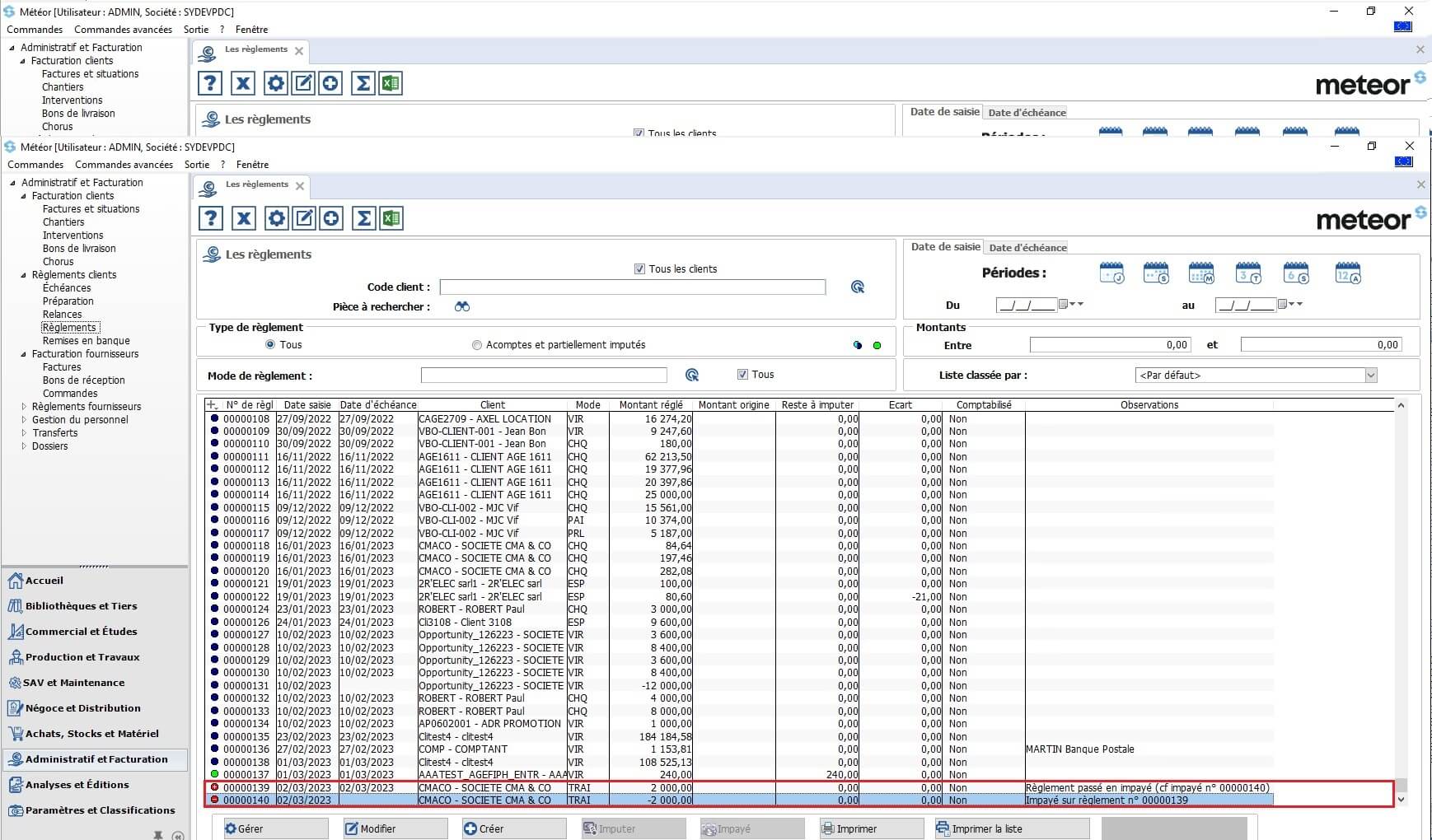Collapse Facturation fournisseurs tree node
Viewport: 1432px width, 840px height.
pos(24,354)
